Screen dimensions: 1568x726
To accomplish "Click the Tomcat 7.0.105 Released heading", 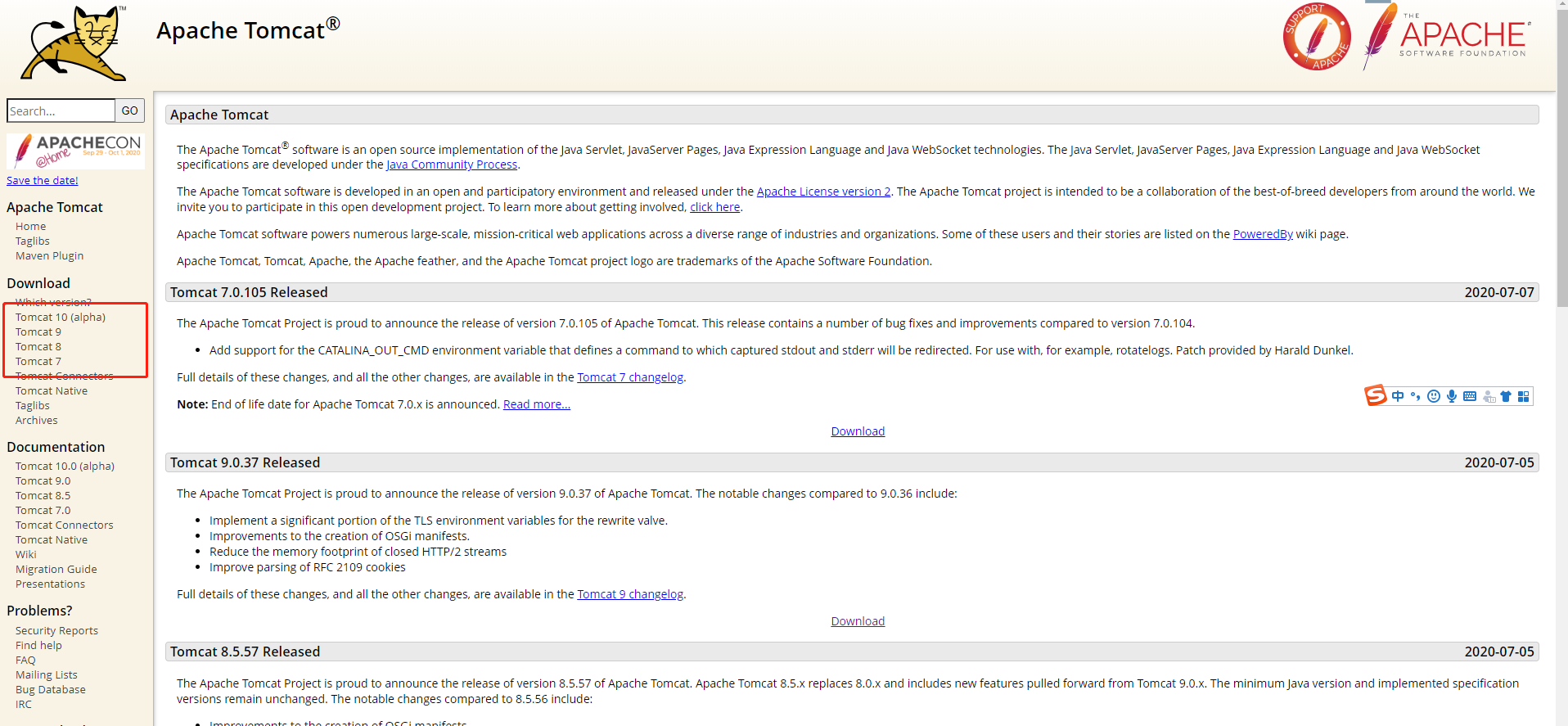I will tap(249, 292).
